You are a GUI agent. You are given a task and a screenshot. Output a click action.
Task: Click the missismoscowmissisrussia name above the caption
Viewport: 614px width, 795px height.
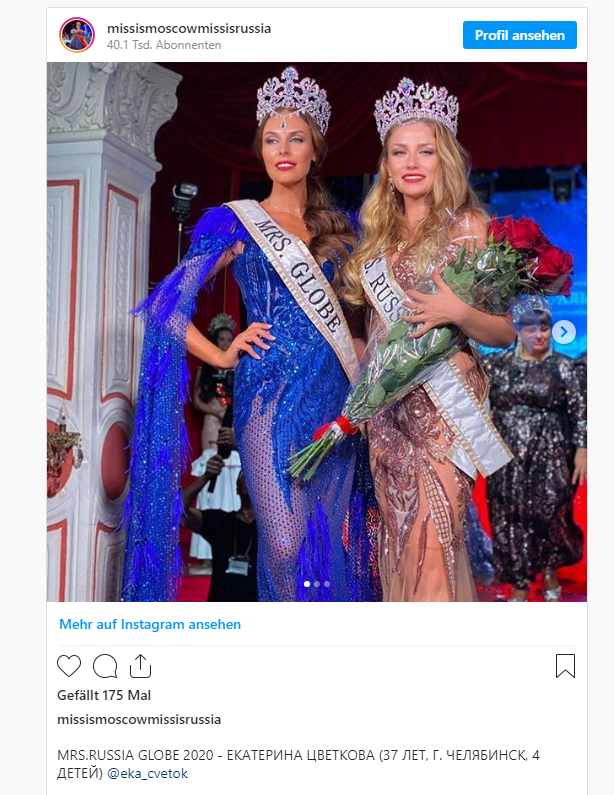pos(139,719)
